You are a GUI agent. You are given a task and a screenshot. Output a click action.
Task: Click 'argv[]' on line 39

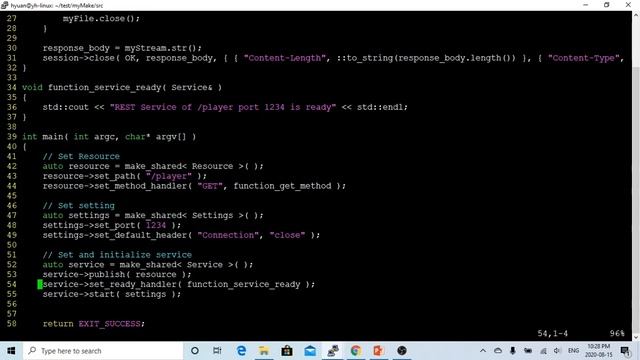[x=171, y=137]
